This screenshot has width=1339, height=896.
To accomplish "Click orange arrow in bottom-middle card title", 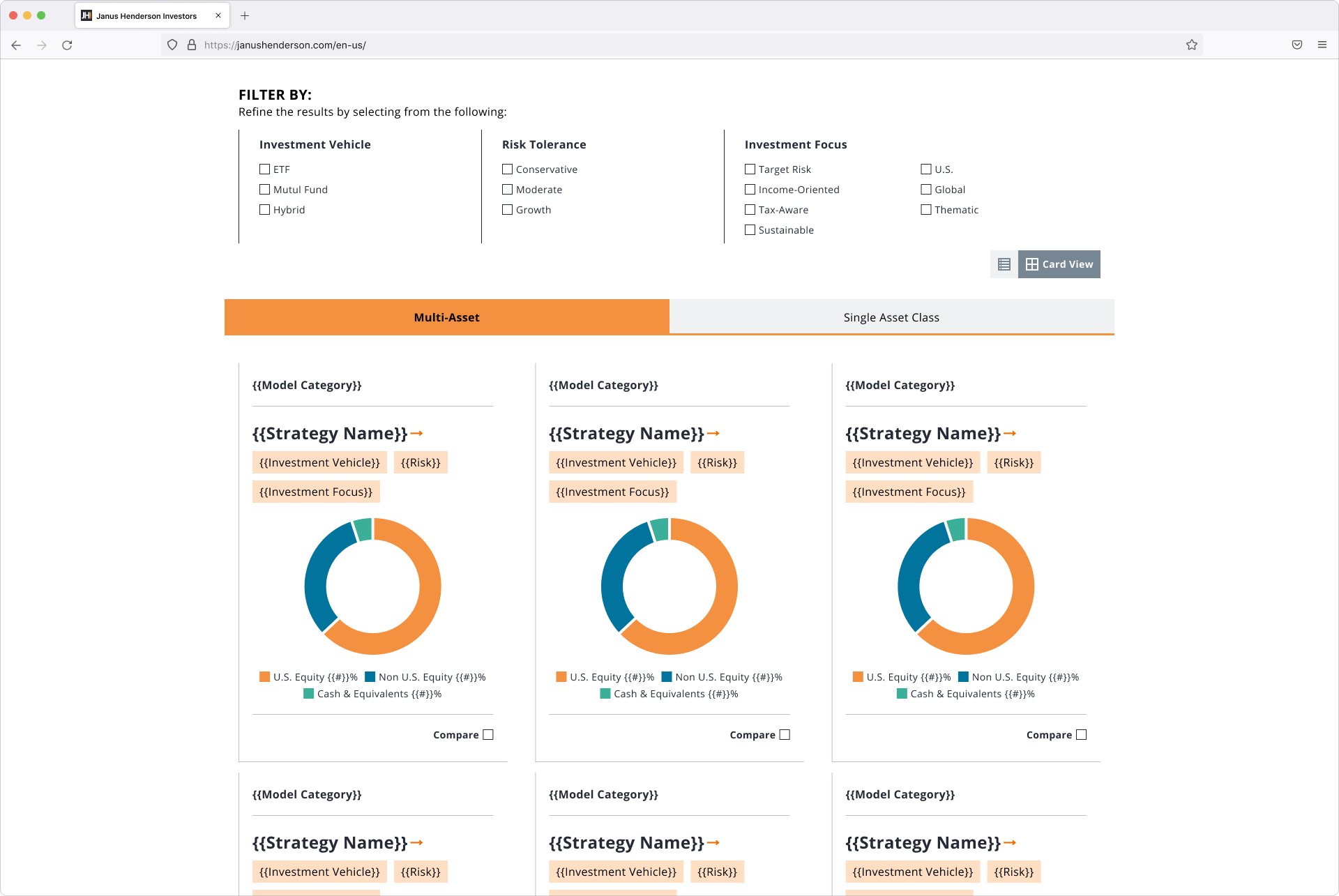I will pyautogui.click(x=713, y=843).
